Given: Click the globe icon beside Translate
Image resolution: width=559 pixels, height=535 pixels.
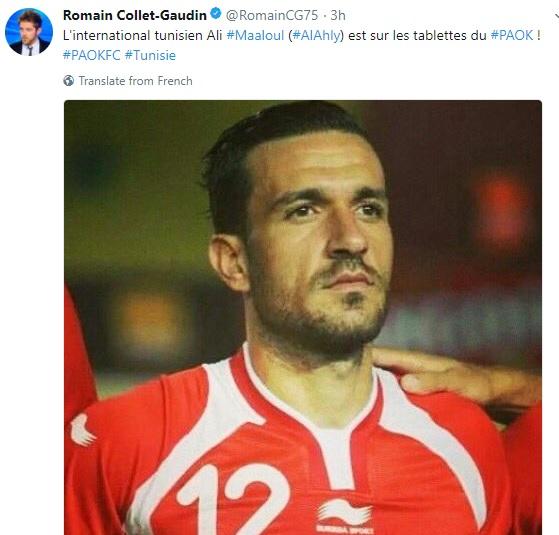Looking at the screenshot, I should [x=69, y=81].
